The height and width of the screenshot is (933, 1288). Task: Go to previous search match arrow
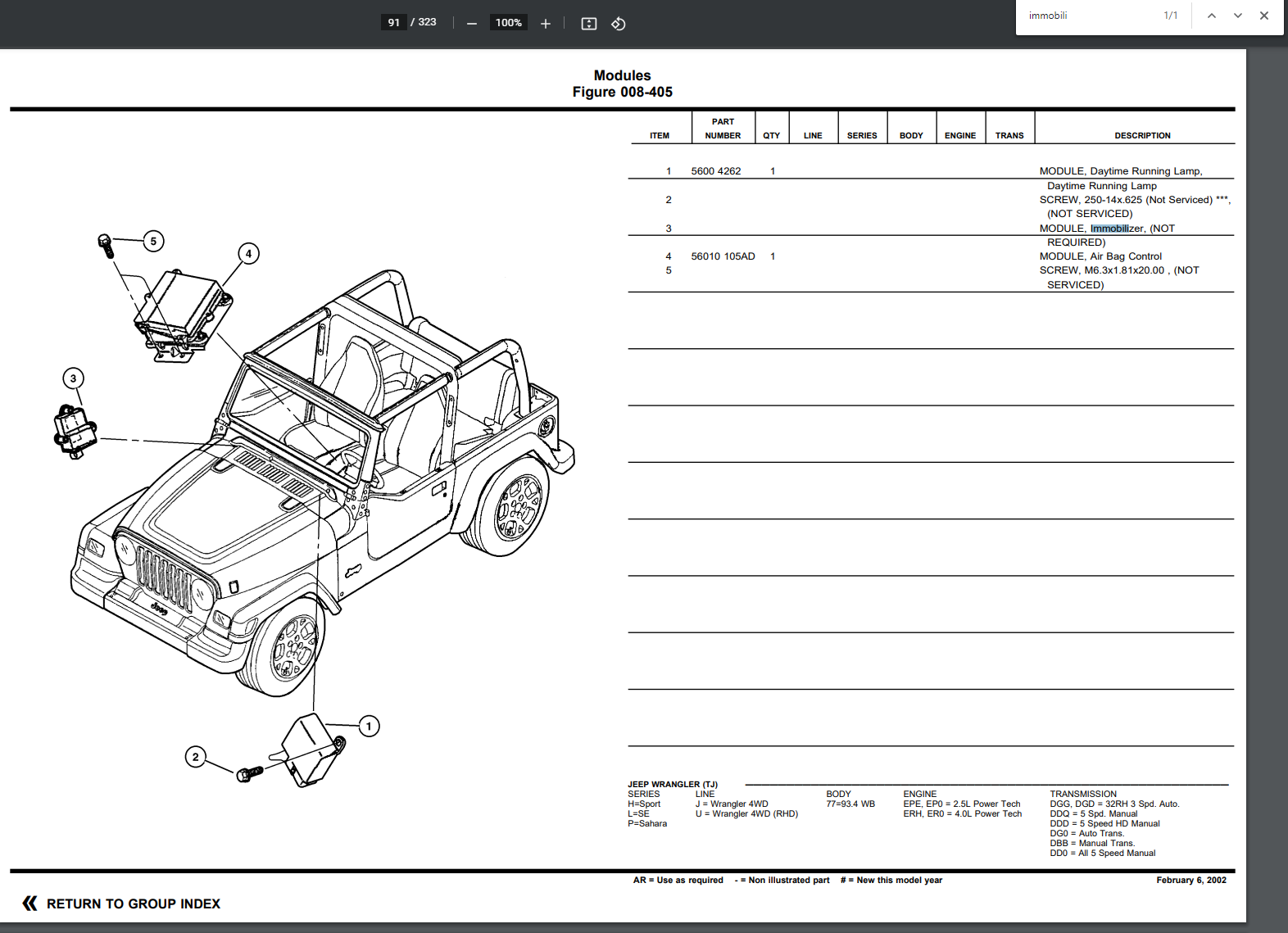click(x=1211, y=16)
